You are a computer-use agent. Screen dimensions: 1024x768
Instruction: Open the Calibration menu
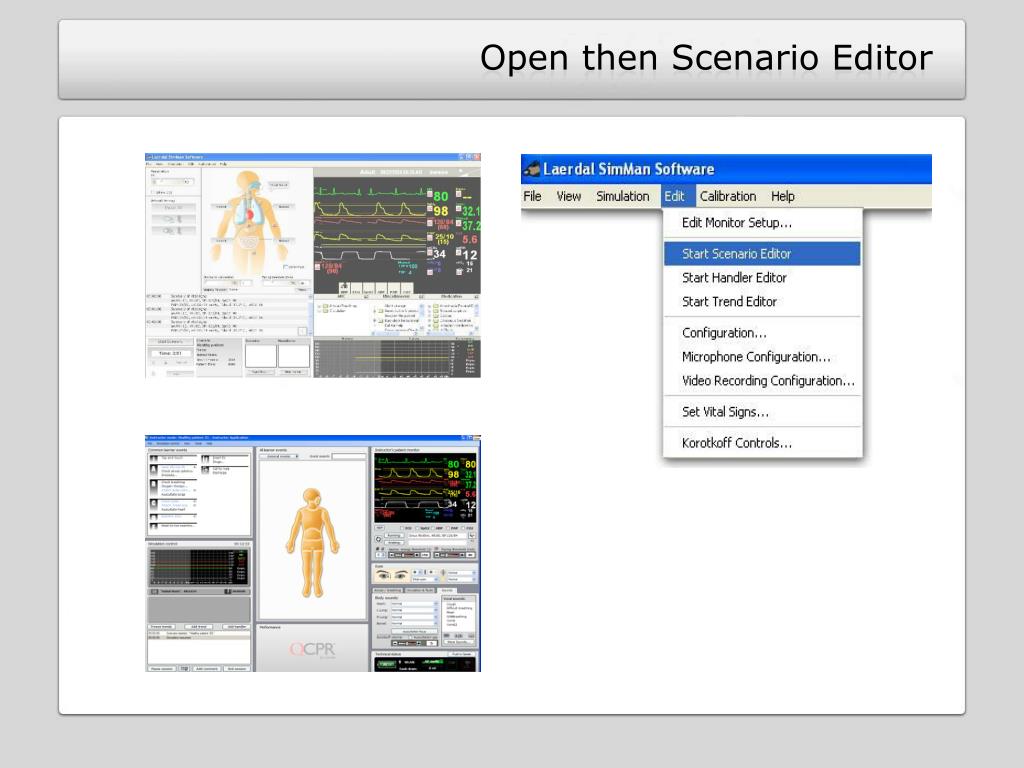pyautogui.click(x=728, y=196)
